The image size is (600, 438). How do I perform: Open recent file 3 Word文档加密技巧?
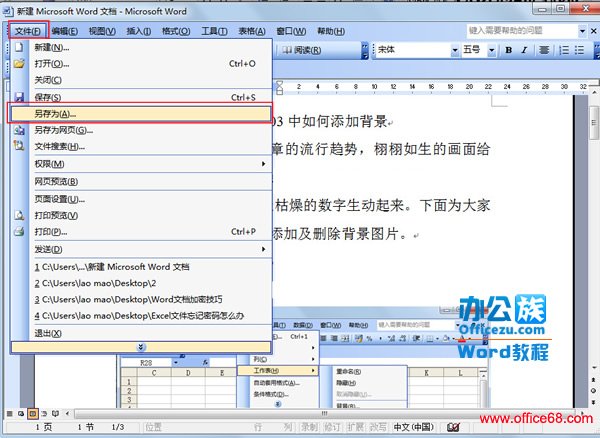141,300
